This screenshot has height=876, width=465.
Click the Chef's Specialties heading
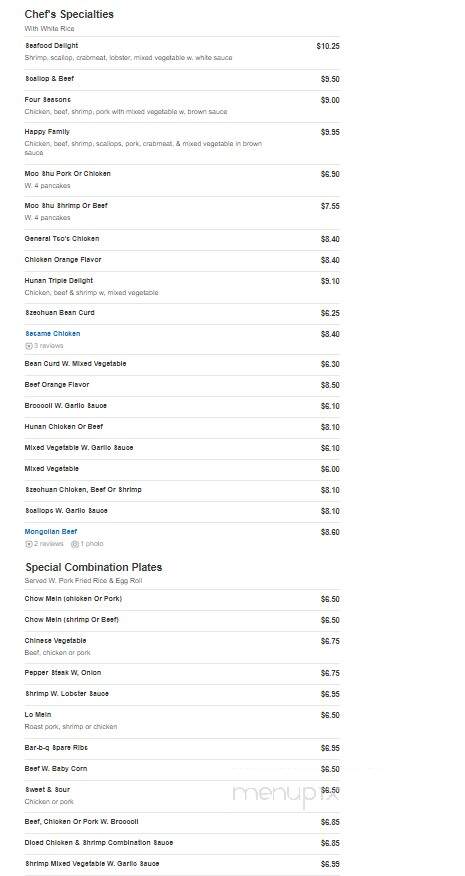point(69,15)
